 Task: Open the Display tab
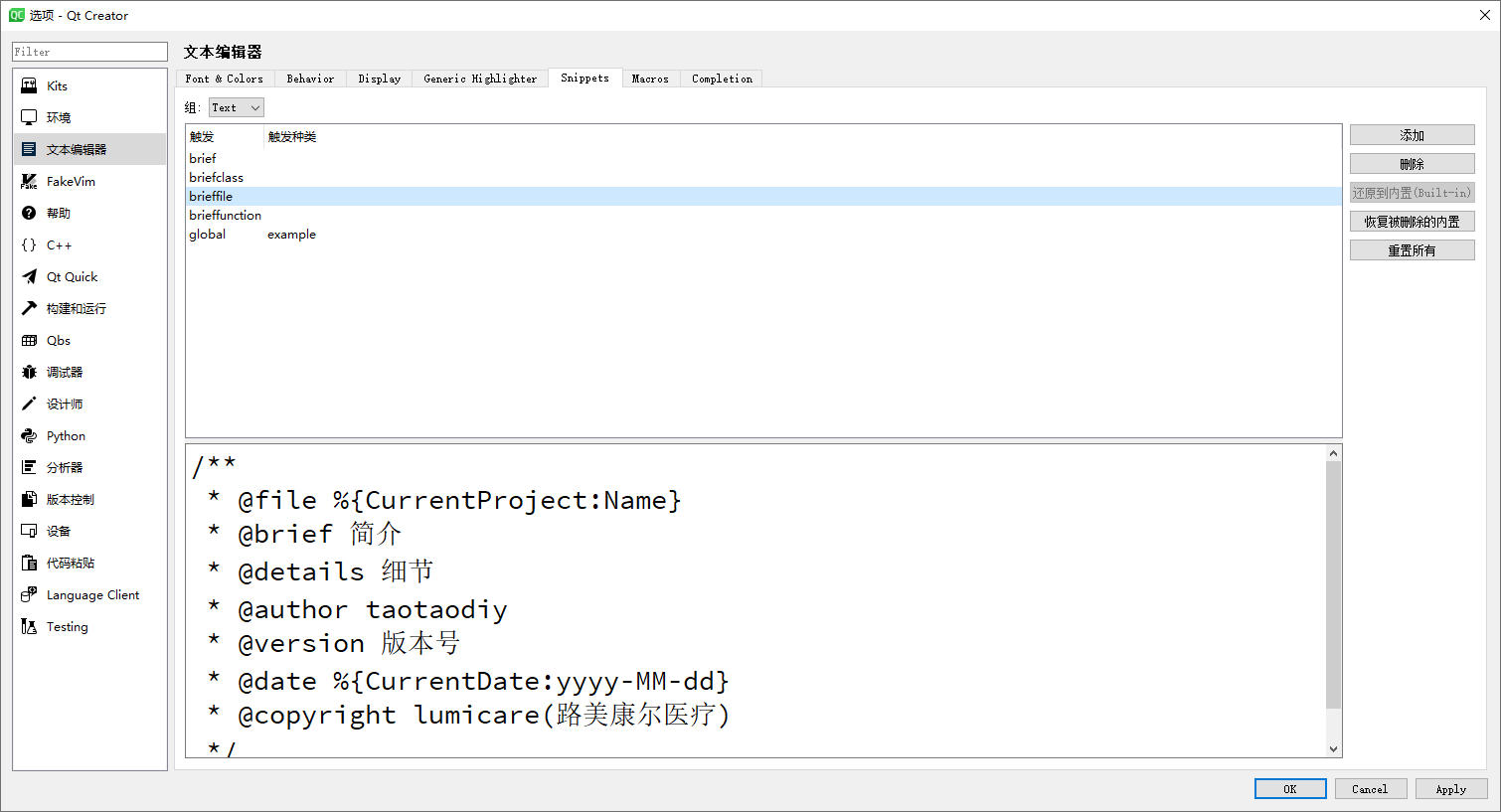pos(380,79)
